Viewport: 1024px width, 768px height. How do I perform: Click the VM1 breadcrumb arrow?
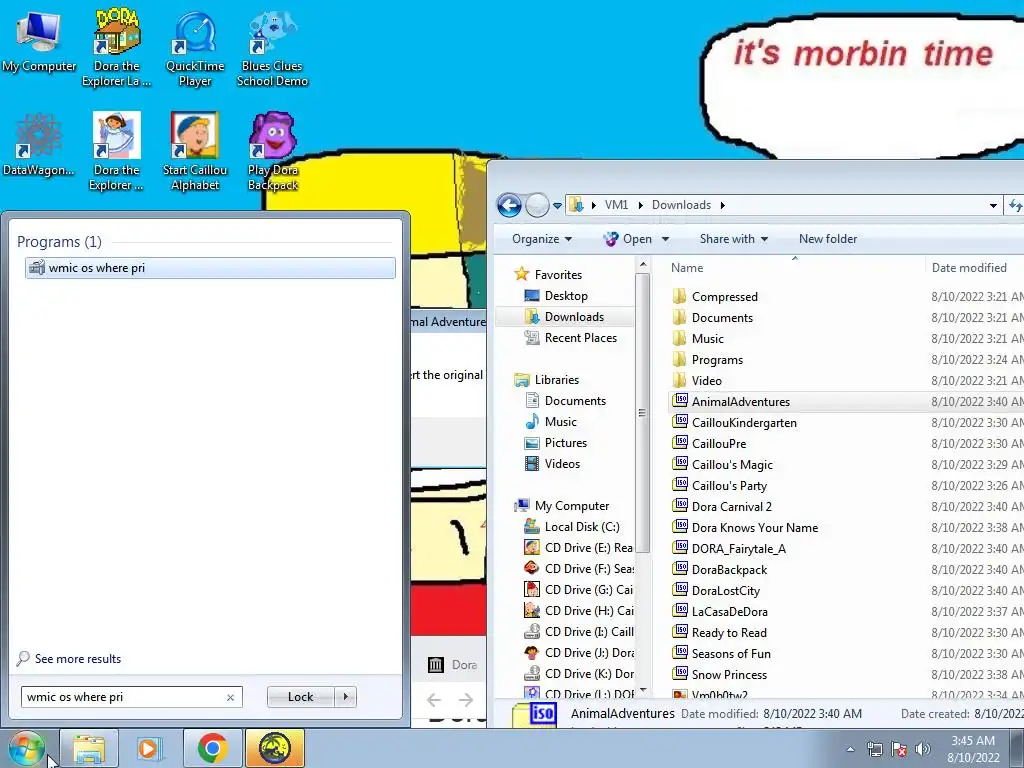[x=640, y=205]
